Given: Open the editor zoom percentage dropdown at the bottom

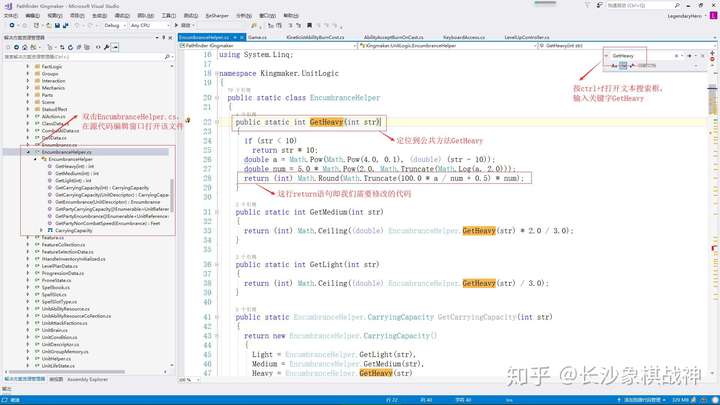Looking at the screenshot, I should pos(189,380).
